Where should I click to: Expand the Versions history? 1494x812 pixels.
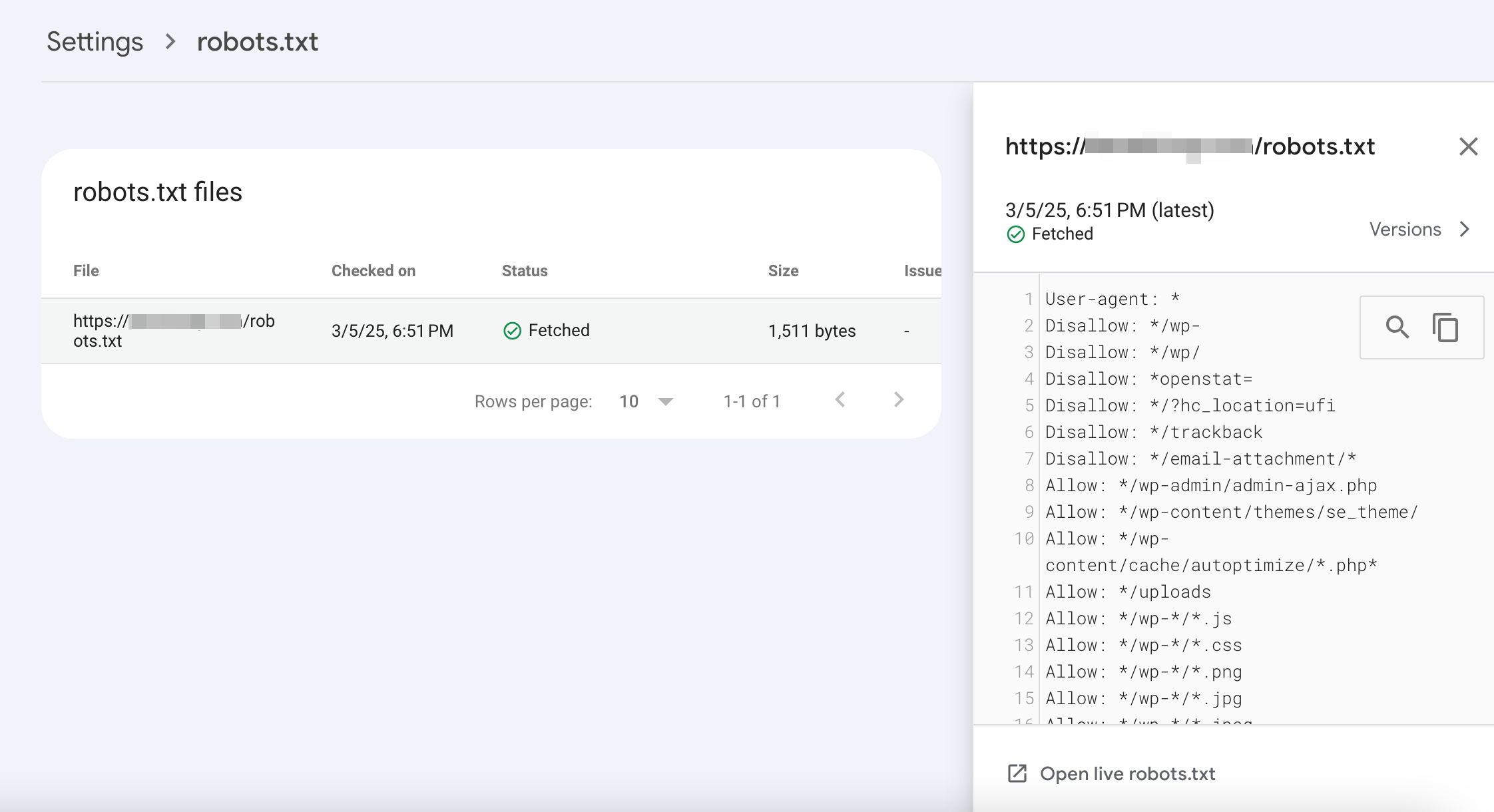pos(1404,229)
